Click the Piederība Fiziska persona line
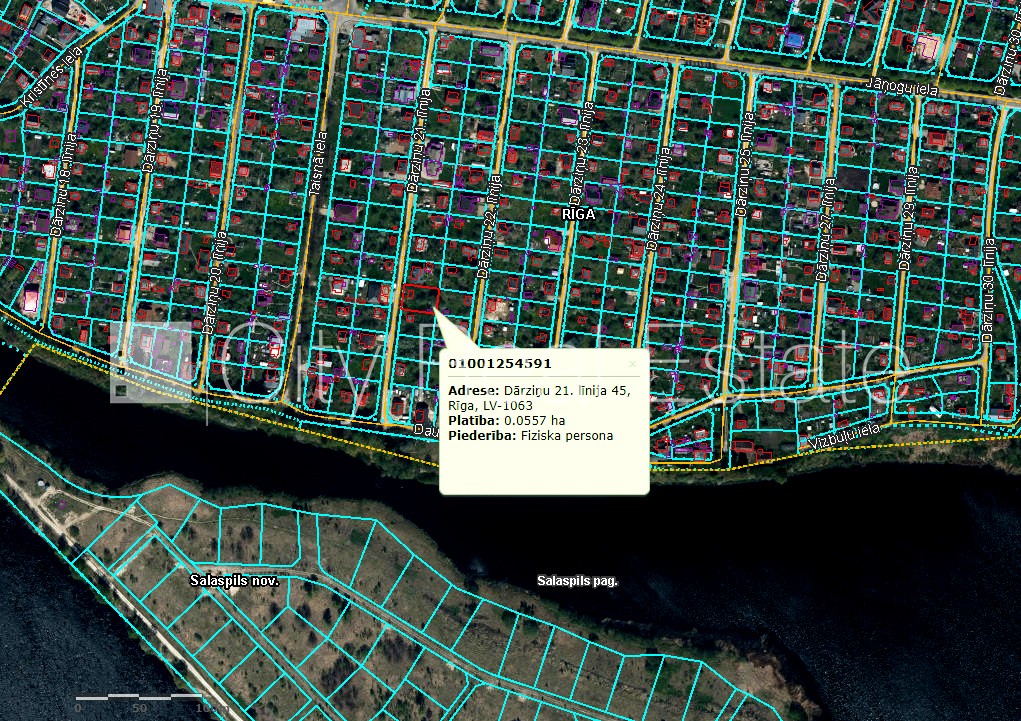 (x=530, y=436)
